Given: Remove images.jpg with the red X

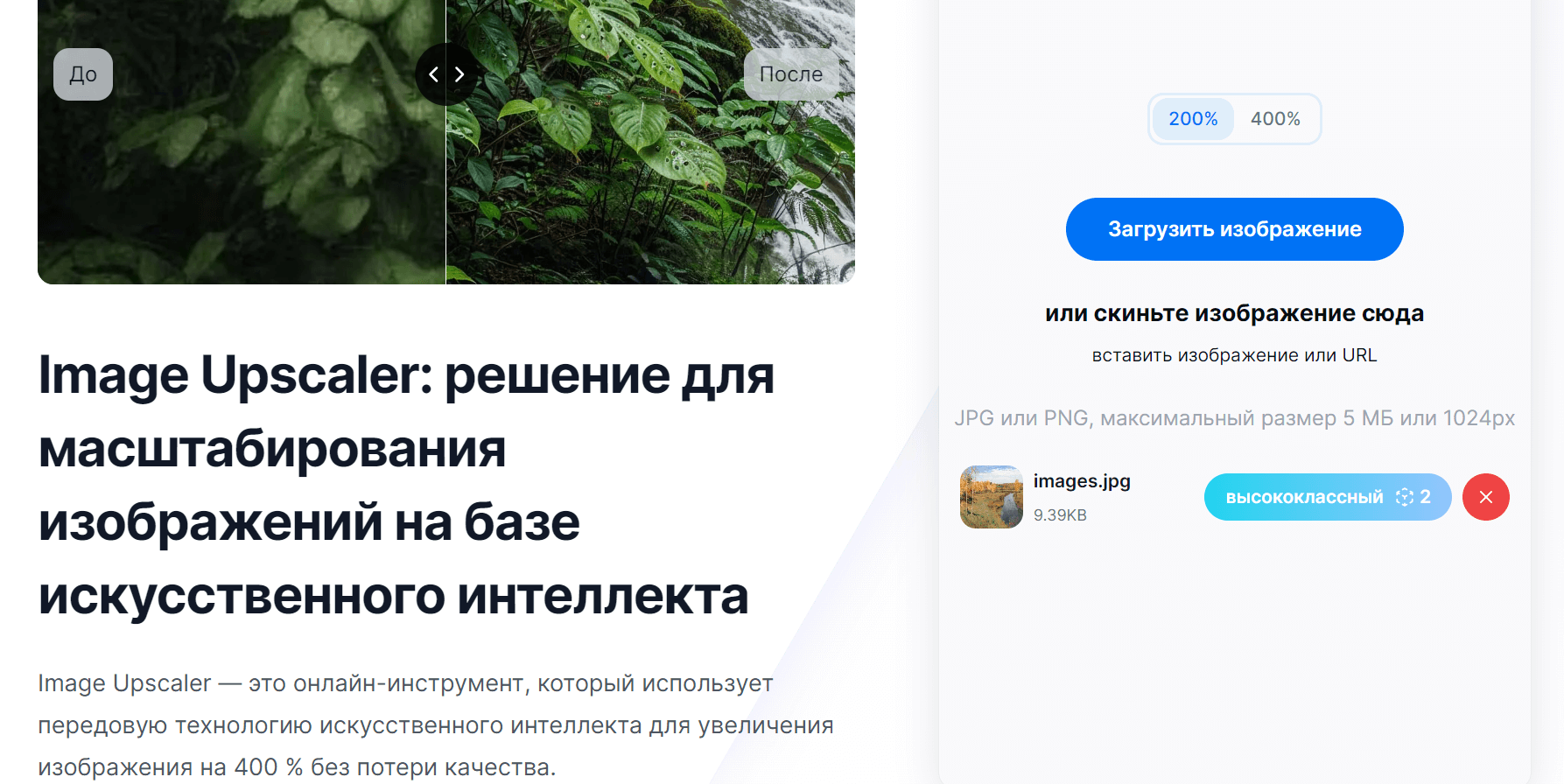Looking at the screenshot, I should [x=1485, y=497].
